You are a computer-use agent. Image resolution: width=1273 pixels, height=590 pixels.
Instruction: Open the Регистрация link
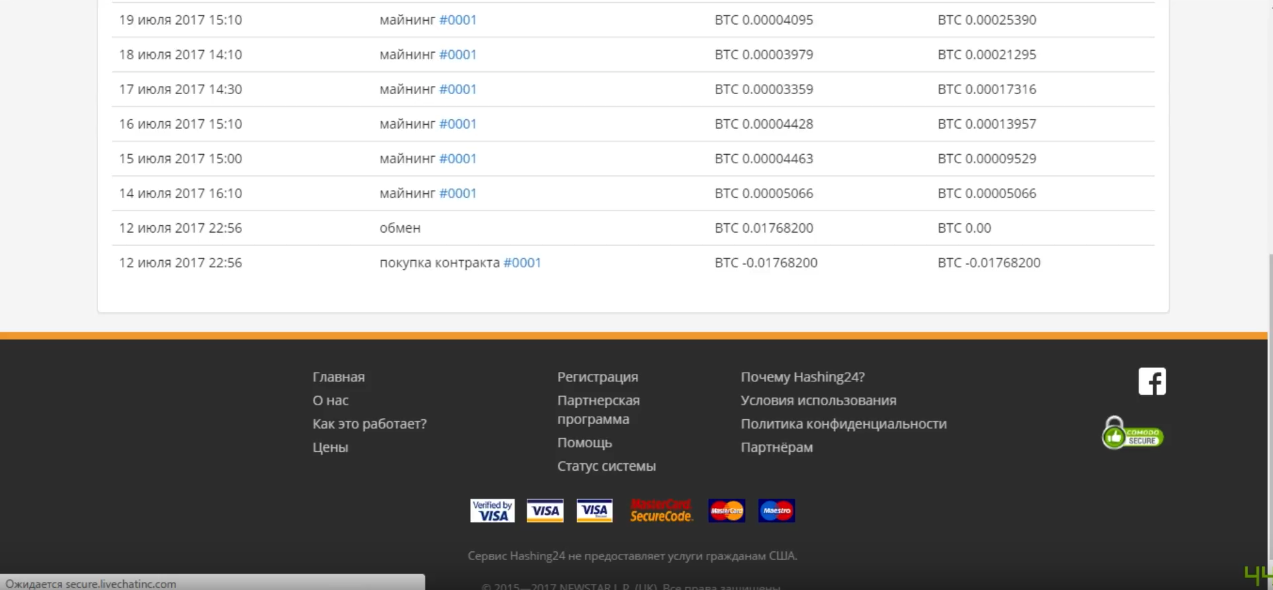pos(597,377)
